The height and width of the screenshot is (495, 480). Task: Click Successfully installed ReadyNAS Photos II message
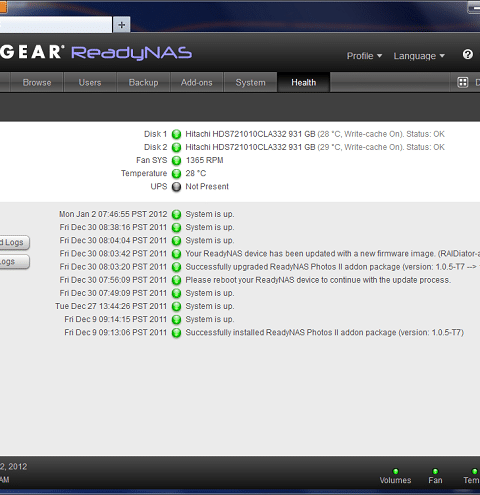325,332
